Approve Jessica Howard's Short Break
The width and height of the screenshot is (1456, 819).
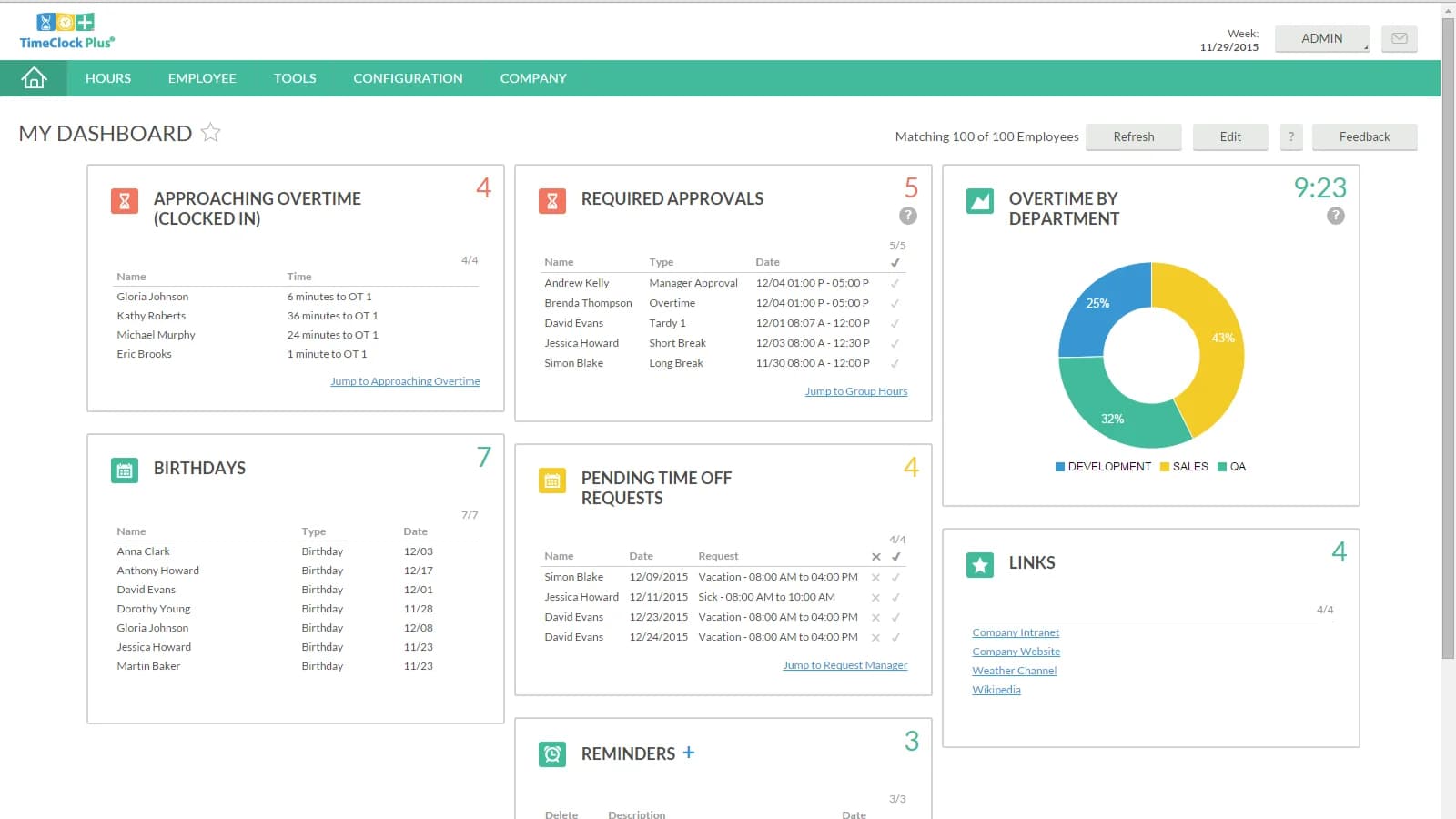click(x=895, y=343)
